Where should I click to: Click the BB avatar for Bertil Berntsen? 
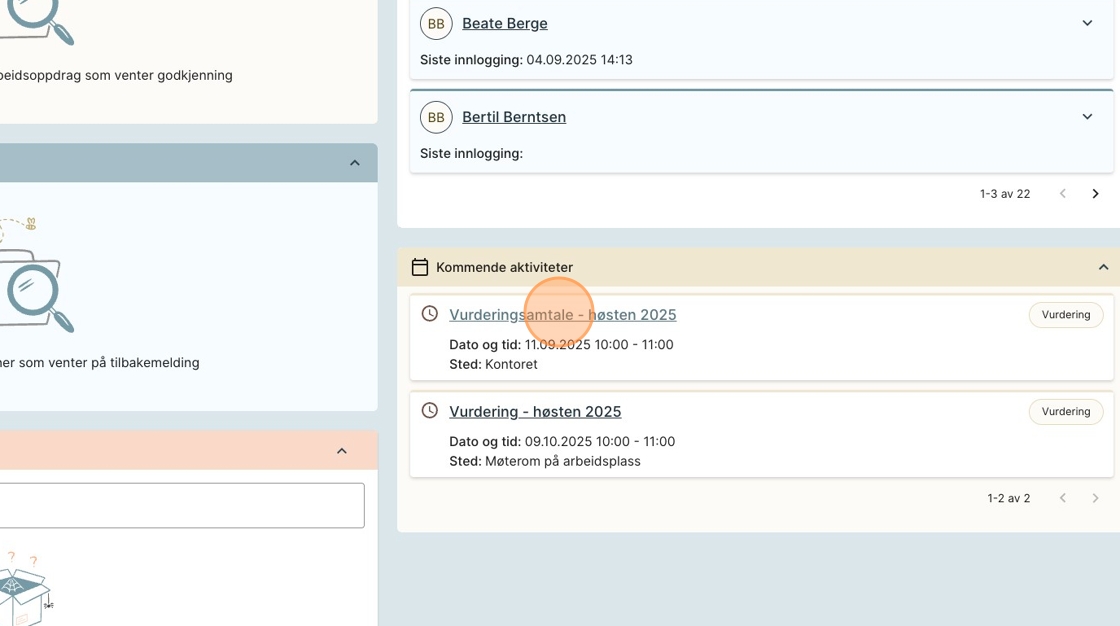point(436,117)
